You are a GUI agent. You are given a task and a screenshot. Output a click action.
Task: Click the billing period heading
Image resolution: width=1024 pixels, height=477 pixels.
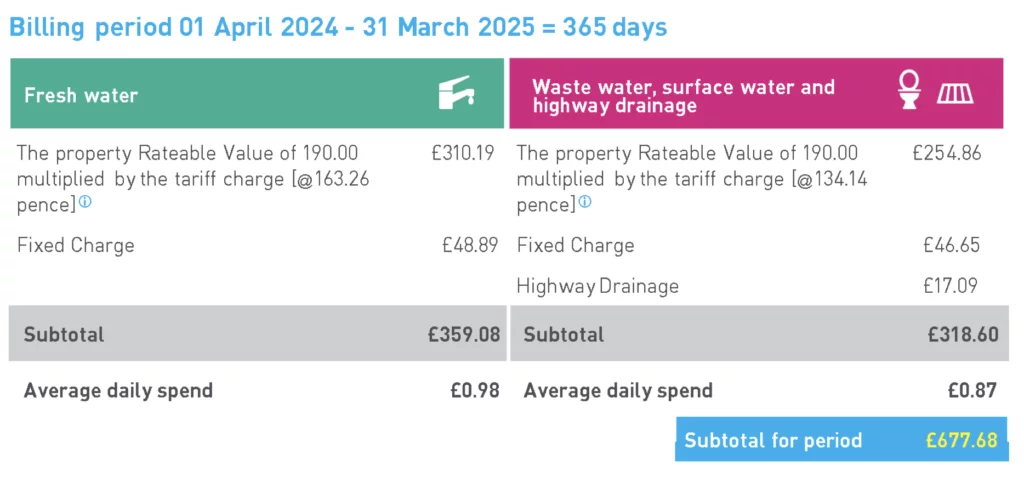[338, 28]
